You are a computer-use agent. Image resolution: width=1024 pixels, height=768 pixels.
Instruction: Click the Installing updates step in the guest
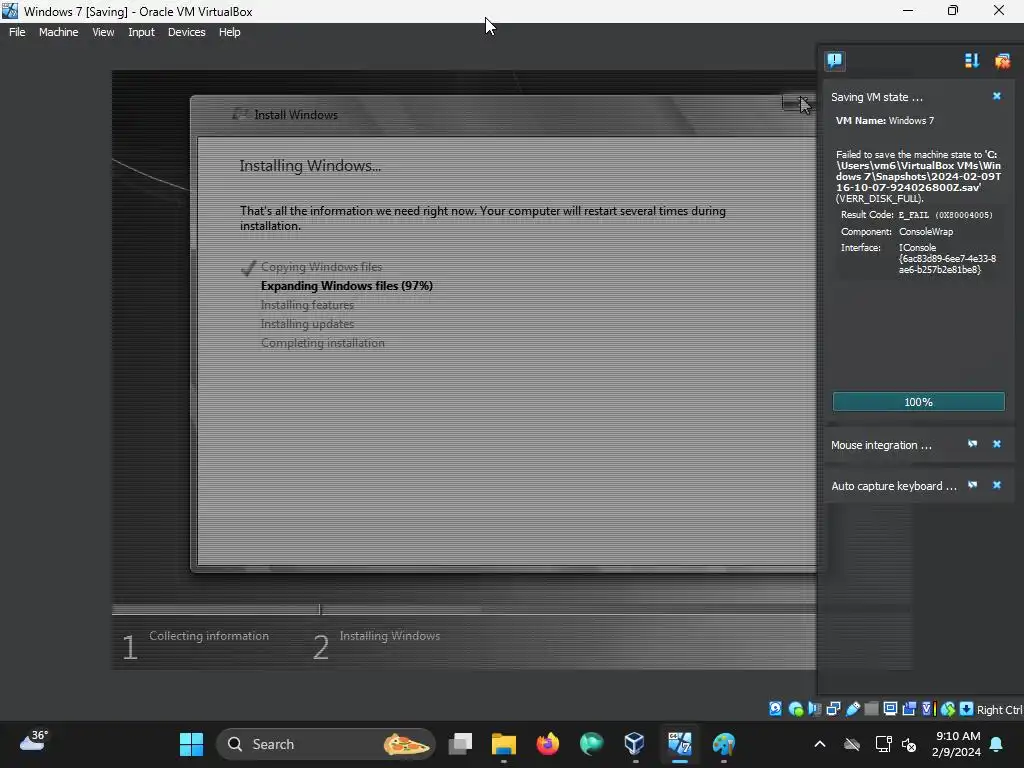307,323
